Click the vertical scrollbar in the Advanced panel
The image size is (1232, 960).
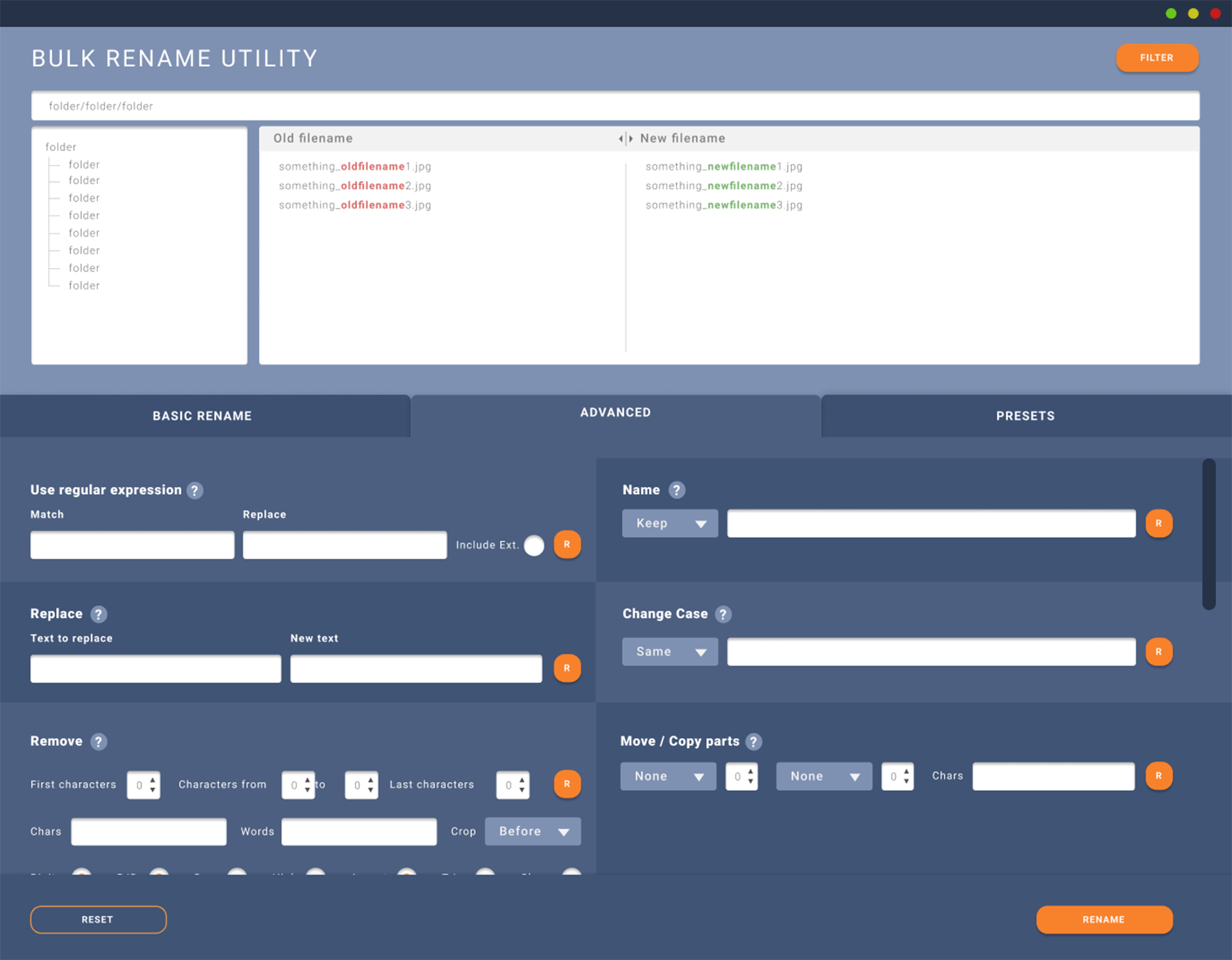1209,533
